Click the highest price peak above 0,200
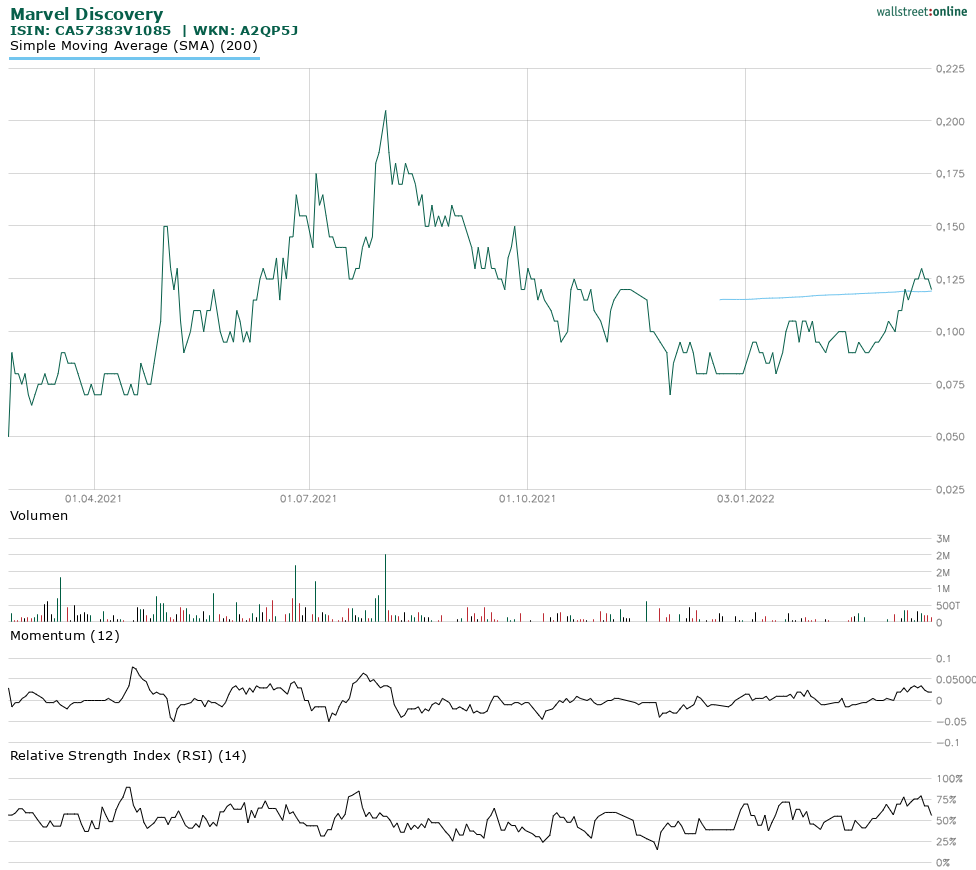 (385, 112)
